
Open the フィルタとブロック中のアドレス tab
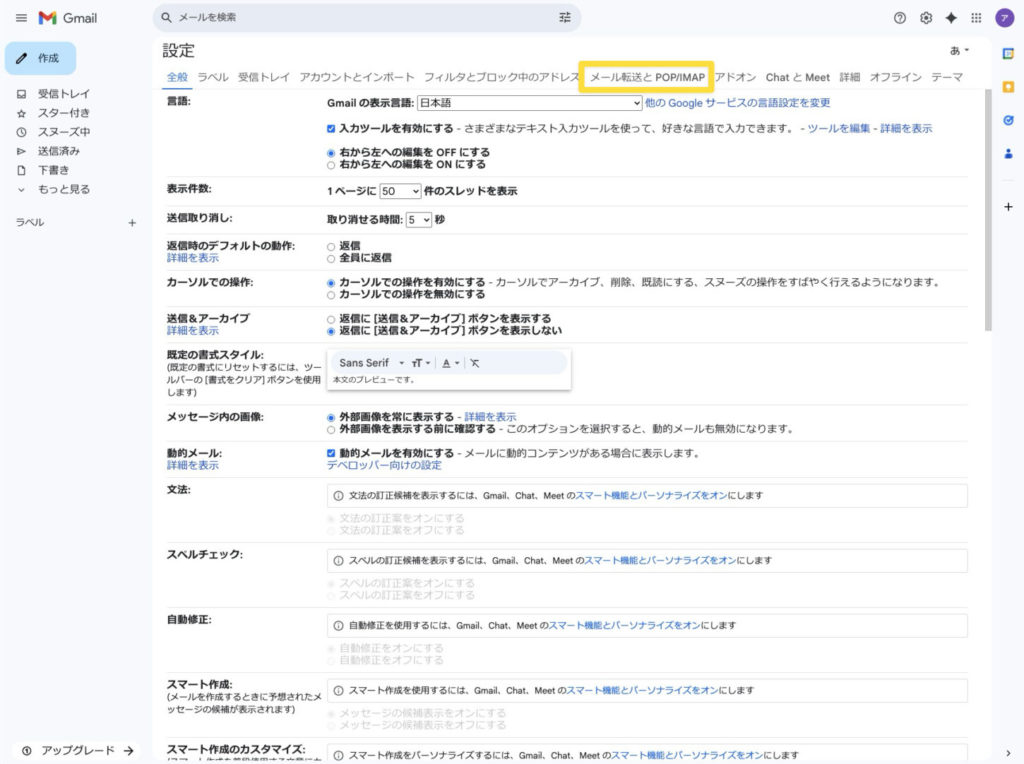point(501,77)
